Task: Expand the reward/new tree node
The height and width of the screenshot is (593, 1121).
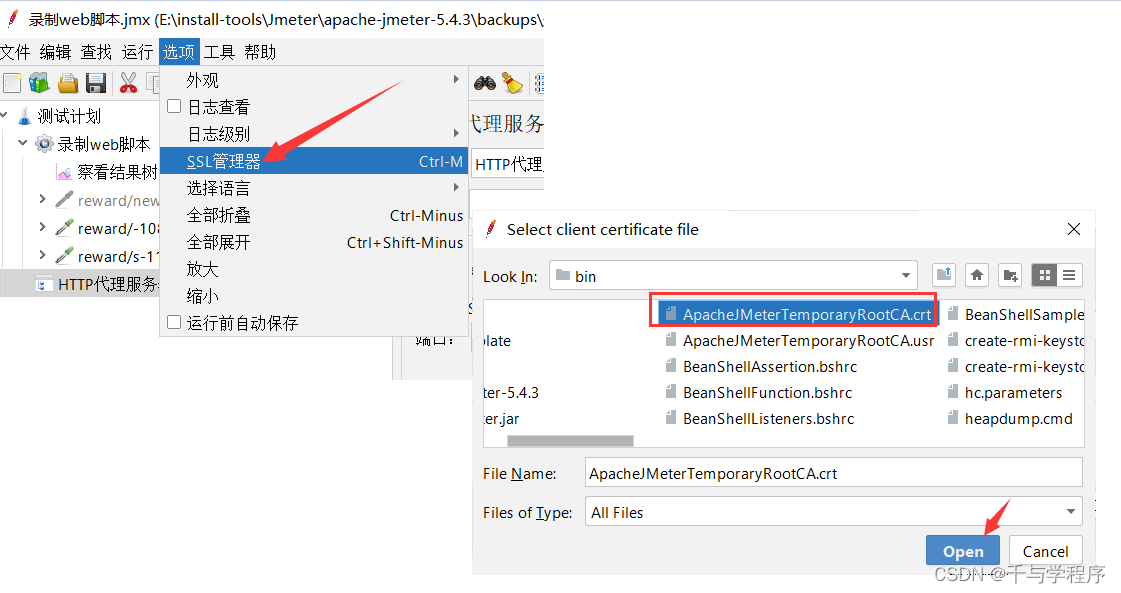Action: pyautogui.click(x=42, y=199)
